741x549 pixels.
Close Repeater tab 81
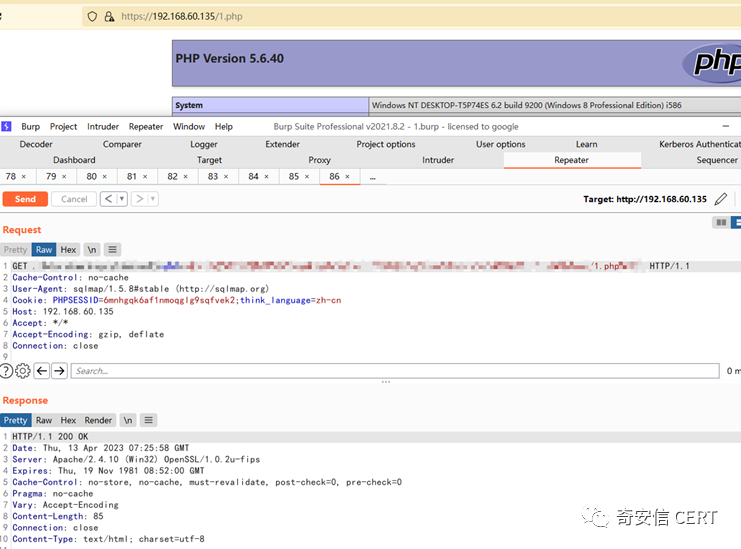145,177
